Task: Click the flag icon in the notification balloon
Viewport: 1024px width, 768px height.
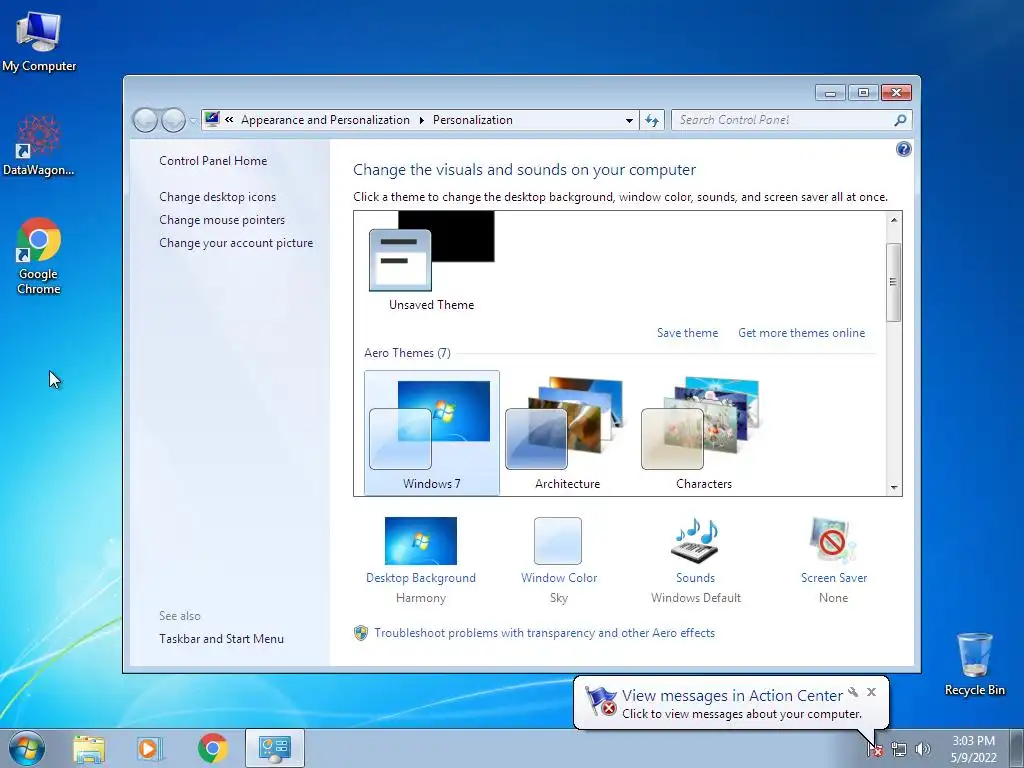Action: pos(600,702)
